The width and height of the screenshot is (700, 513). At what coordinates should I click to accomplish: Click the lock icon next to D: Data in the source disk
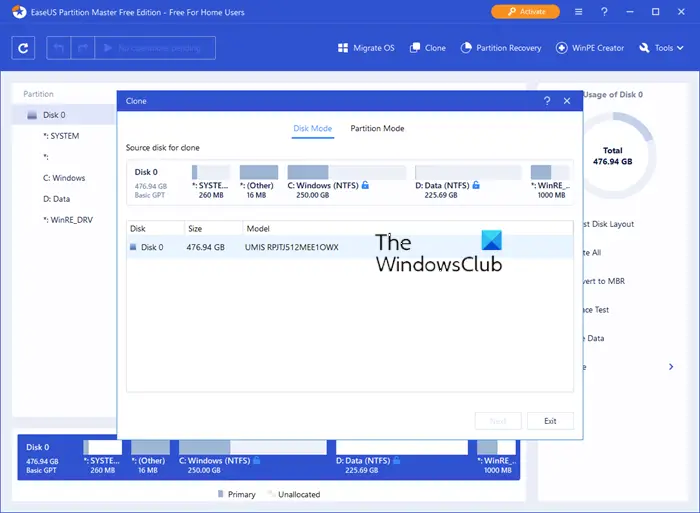point(476,185)
